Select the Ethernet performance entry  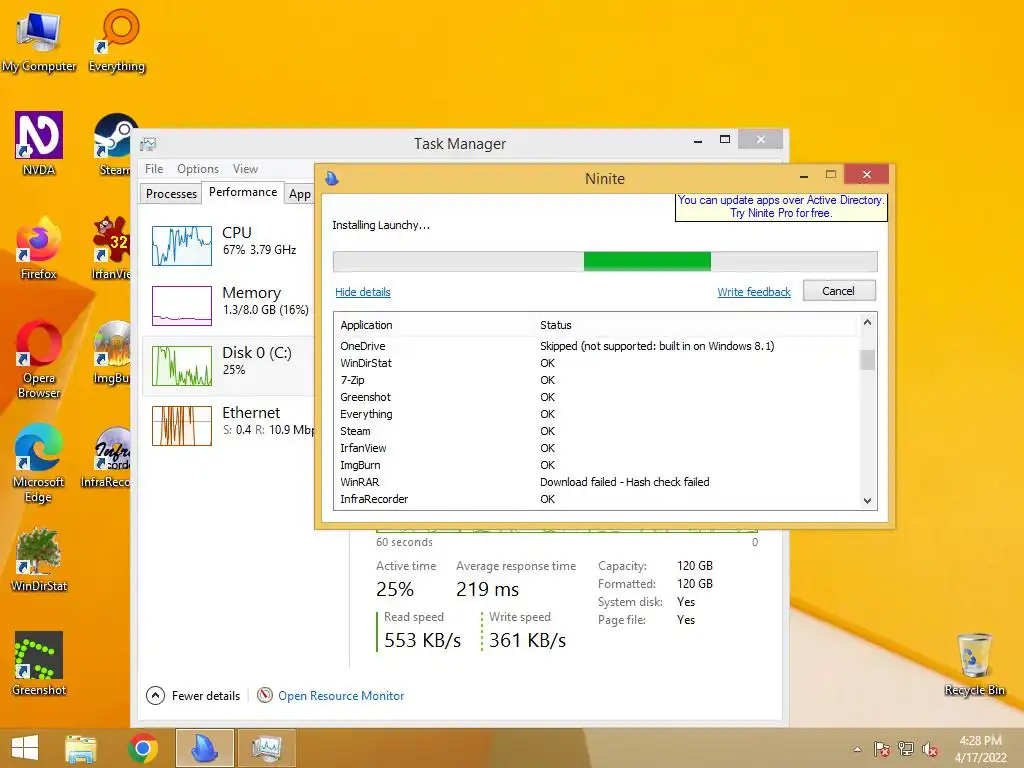229,426
